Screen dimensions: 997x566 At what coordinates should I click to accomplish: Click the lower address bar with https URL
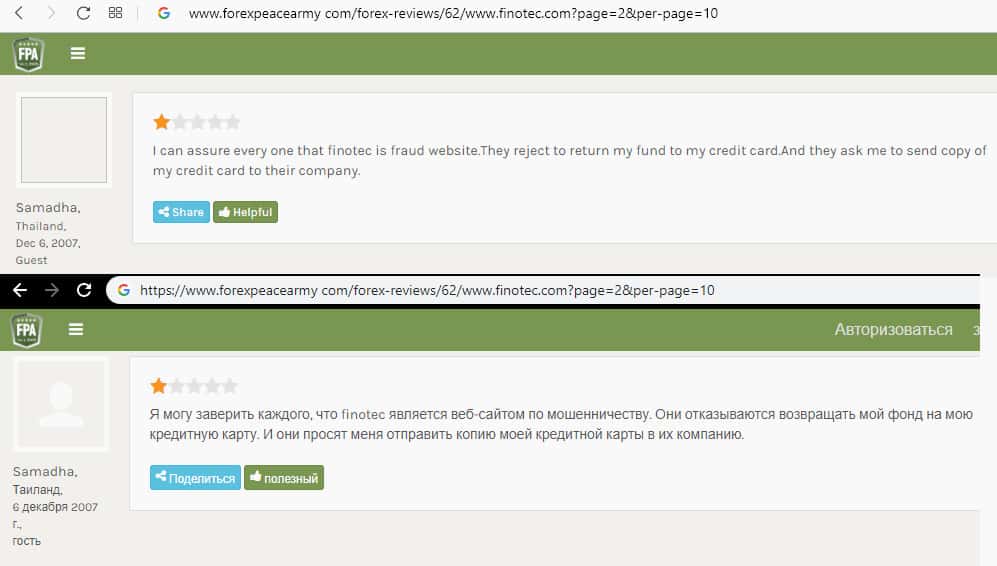tap(544, 291)
